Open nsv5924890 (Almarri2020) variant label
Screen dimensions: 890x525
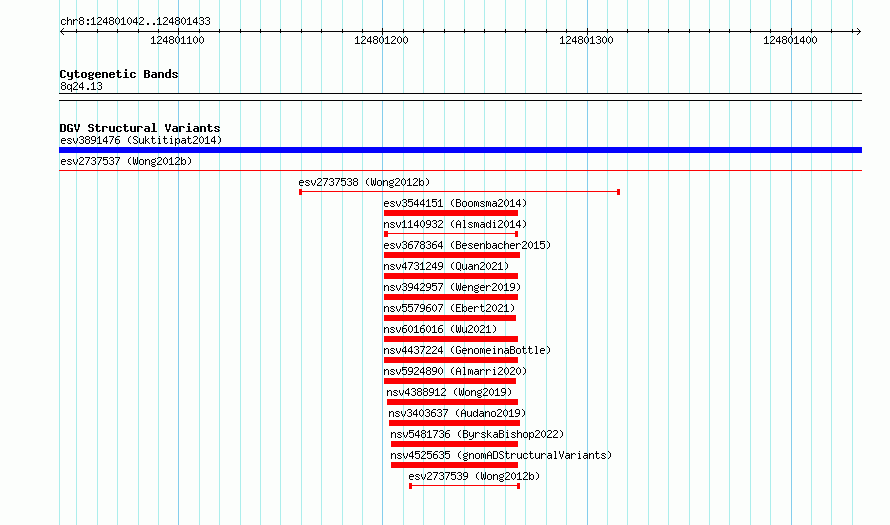455,371
